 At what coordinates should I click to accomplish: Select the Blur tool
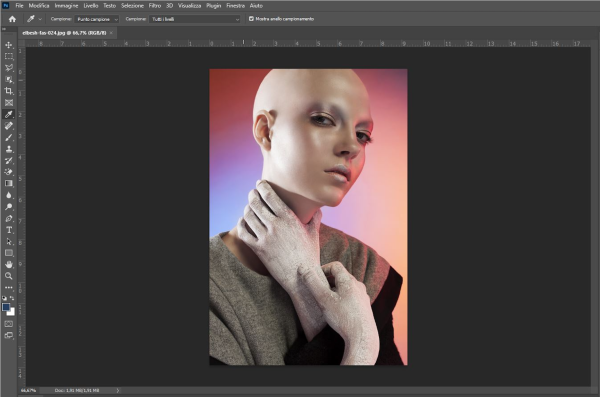tap(8, 195)
